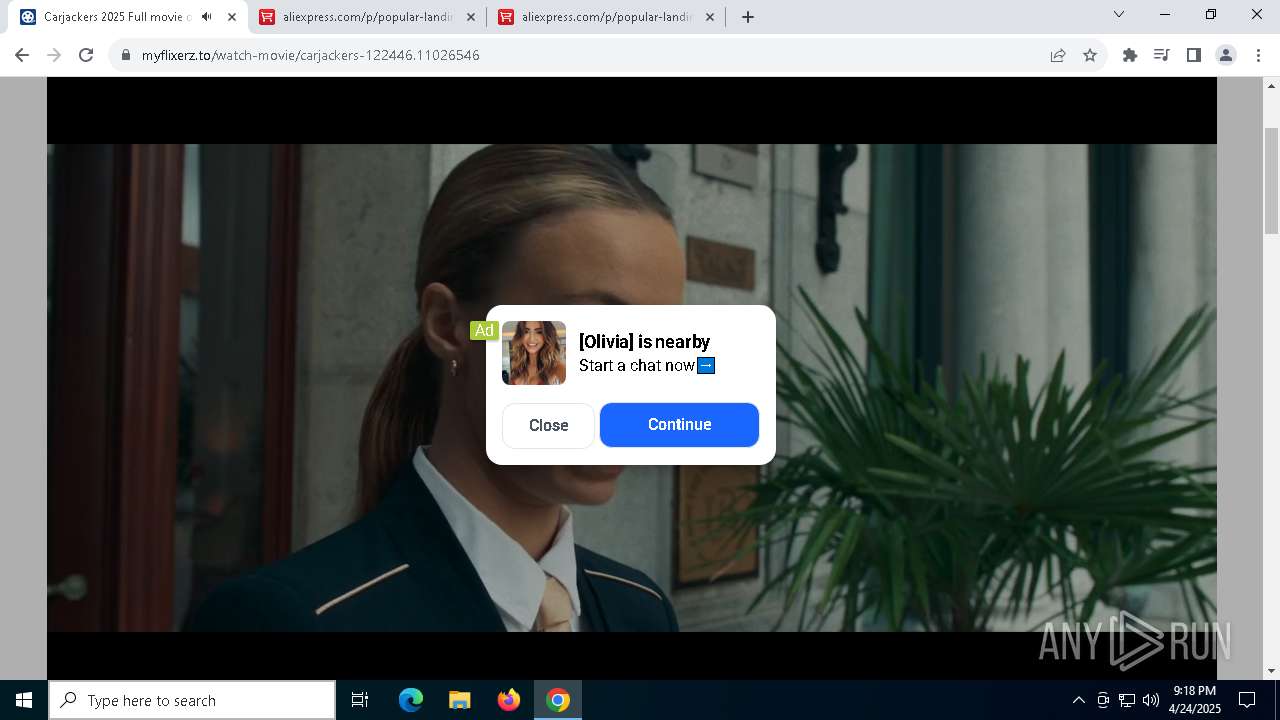
Task: Launch Firefox from the taskbar
Action: click(509, 700)
